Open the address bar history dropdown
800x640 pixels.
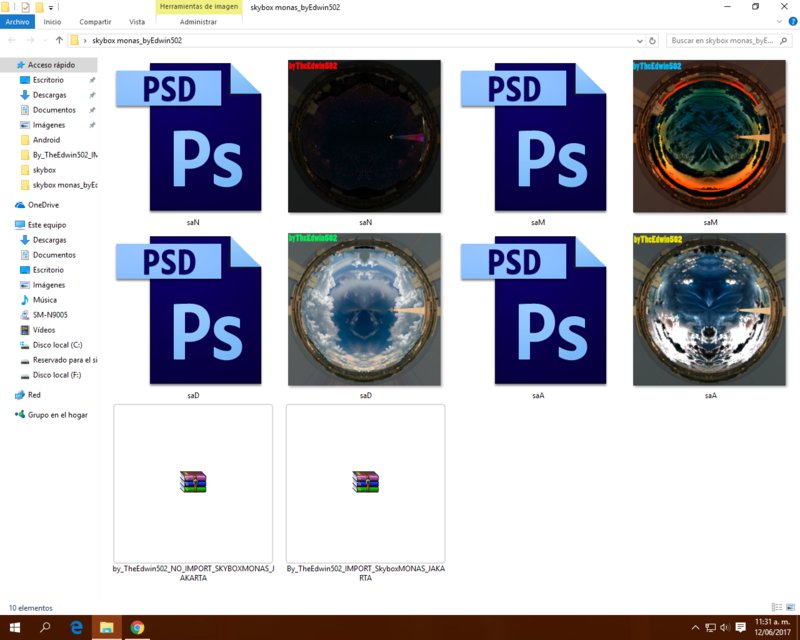point(639,41)
